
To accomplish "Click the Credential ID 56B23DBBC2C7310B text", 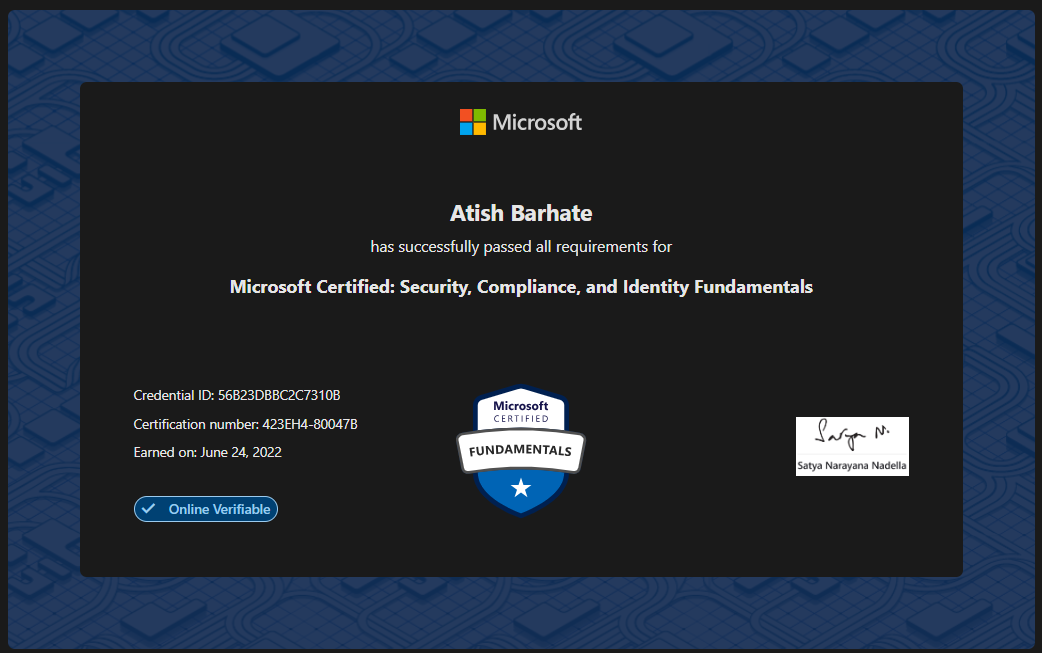I will [237, 395].
